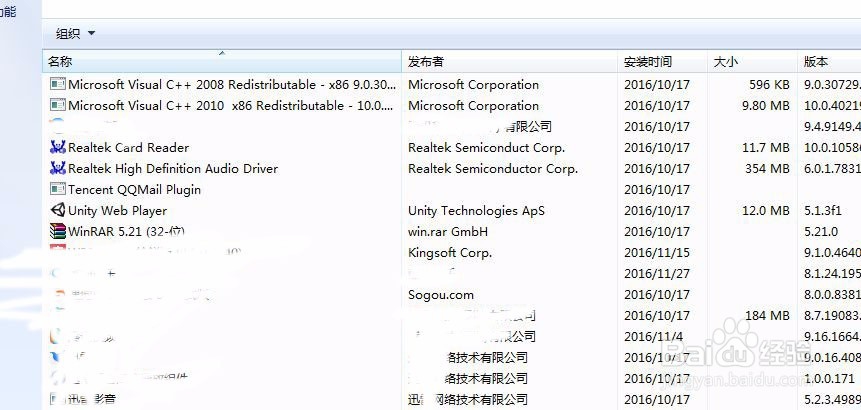Screen dimensions: 861x410
Task: Click the 2016/10/17 date in the Unity Web Player row
Action: (657, 211)
